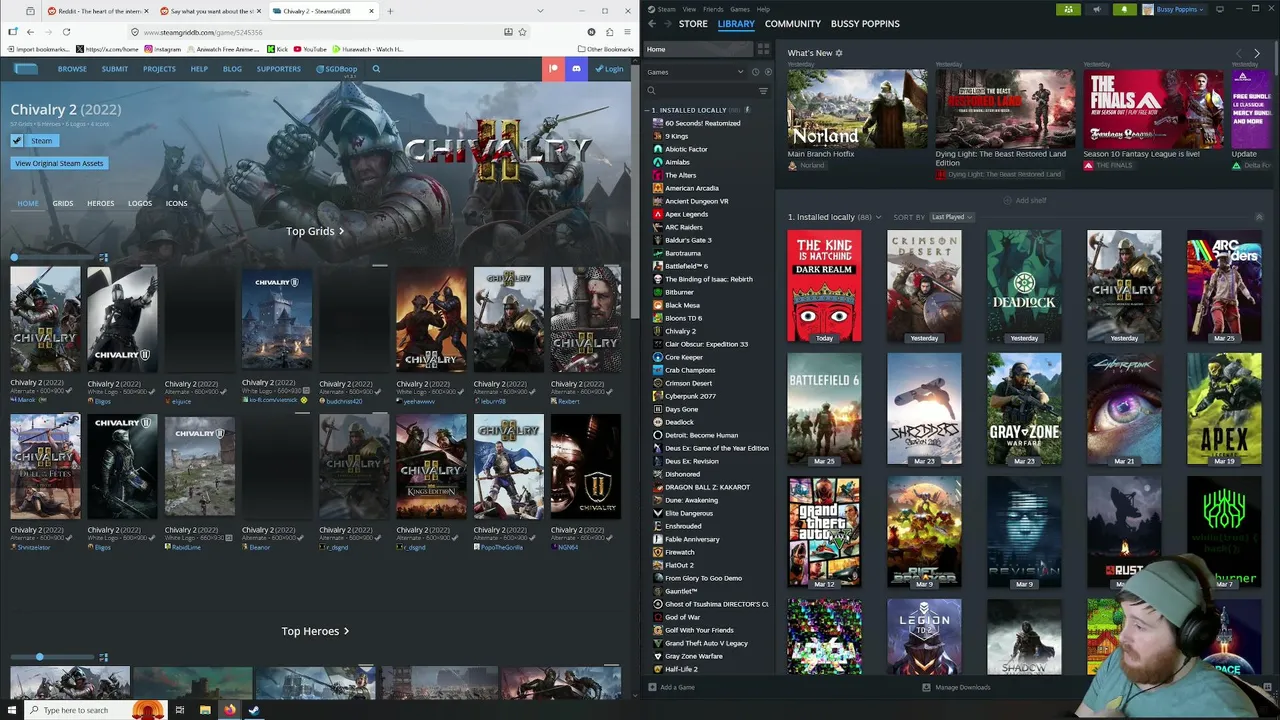This screenshot has height=720, width=1280.
Task: Open Top Grids section arrow
Action: [341, 231]
